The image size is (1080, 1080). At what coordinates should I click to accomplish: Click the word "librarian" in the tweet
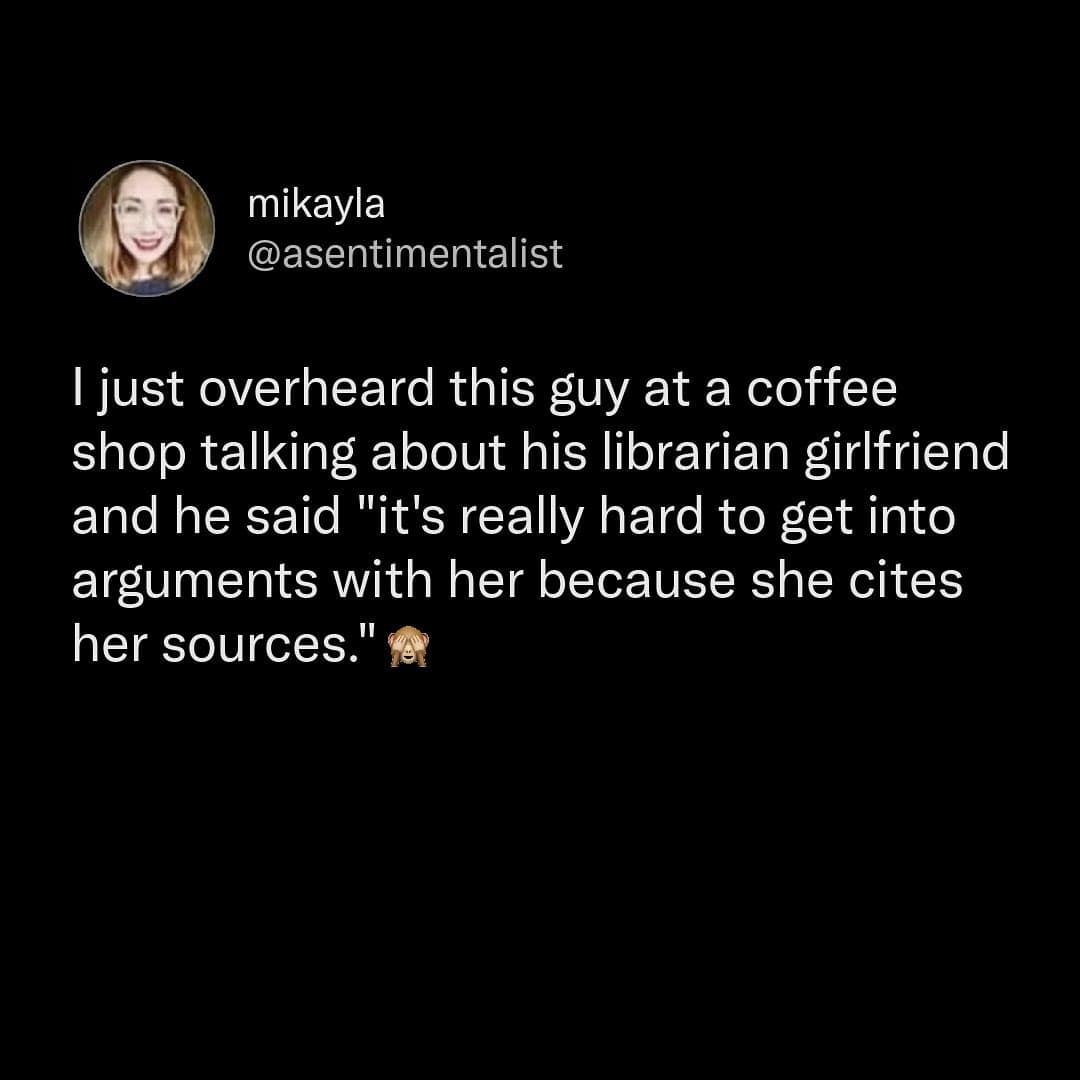696,452
